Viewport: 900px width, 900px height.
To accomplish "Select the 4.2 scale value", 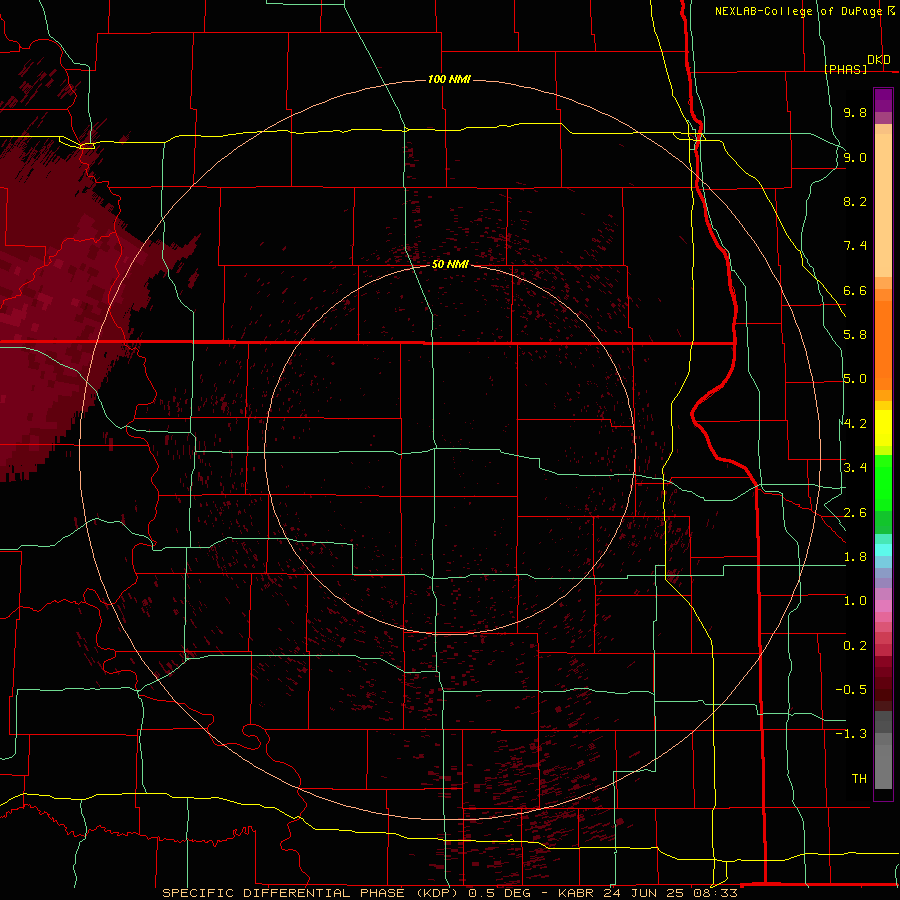I will point(855,424).
